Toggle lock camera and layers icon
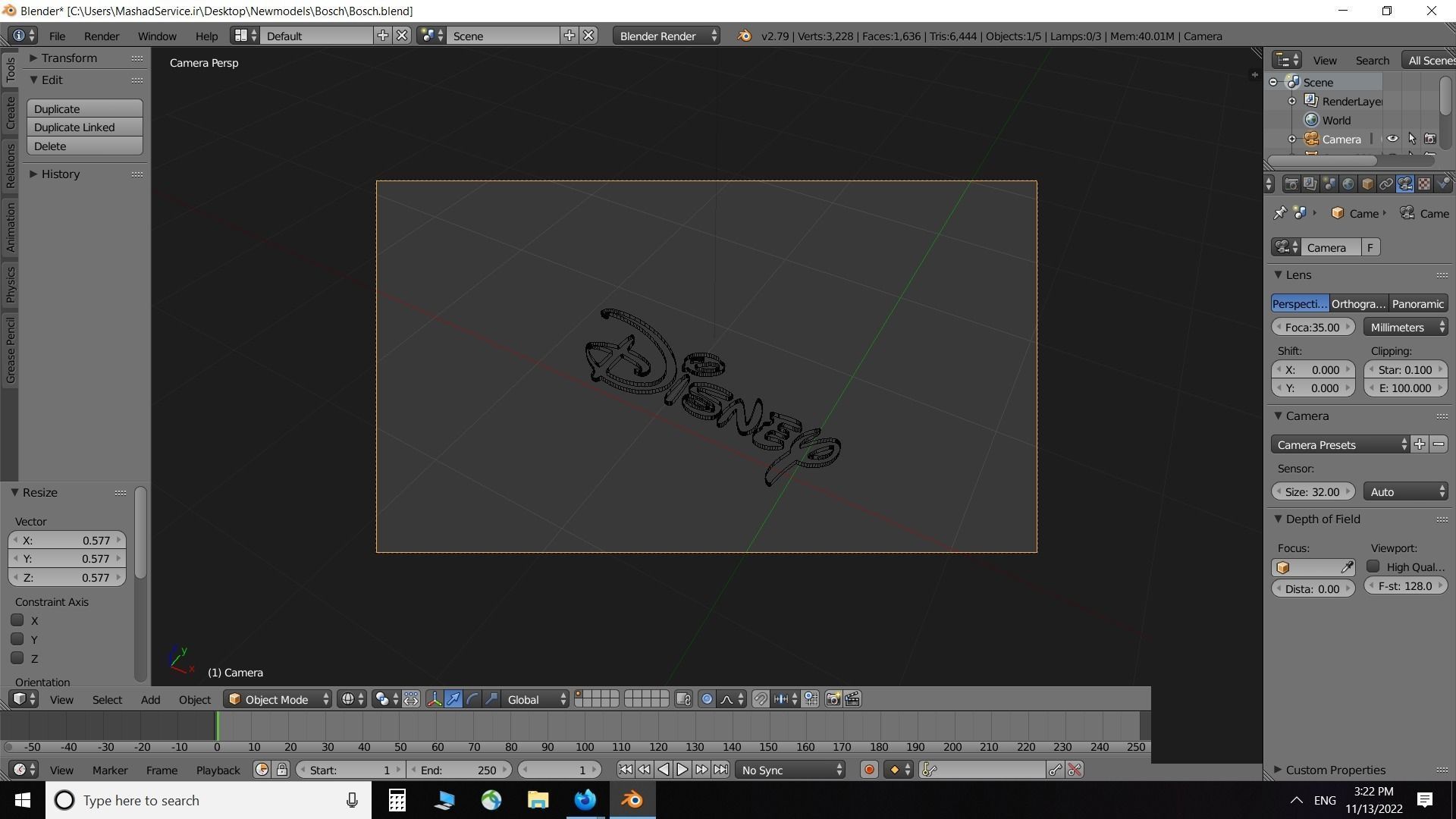The width and height of the screenshot is (1456, 819). (x=683, y=699)
